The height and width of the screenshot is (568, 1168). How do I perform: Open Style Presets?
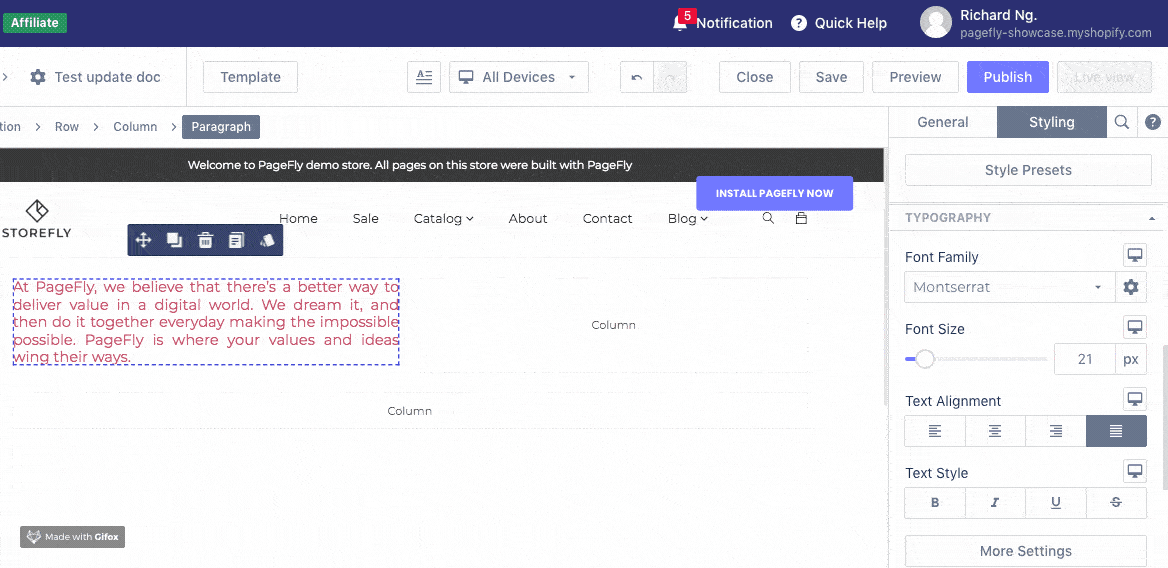[1028, 170]
